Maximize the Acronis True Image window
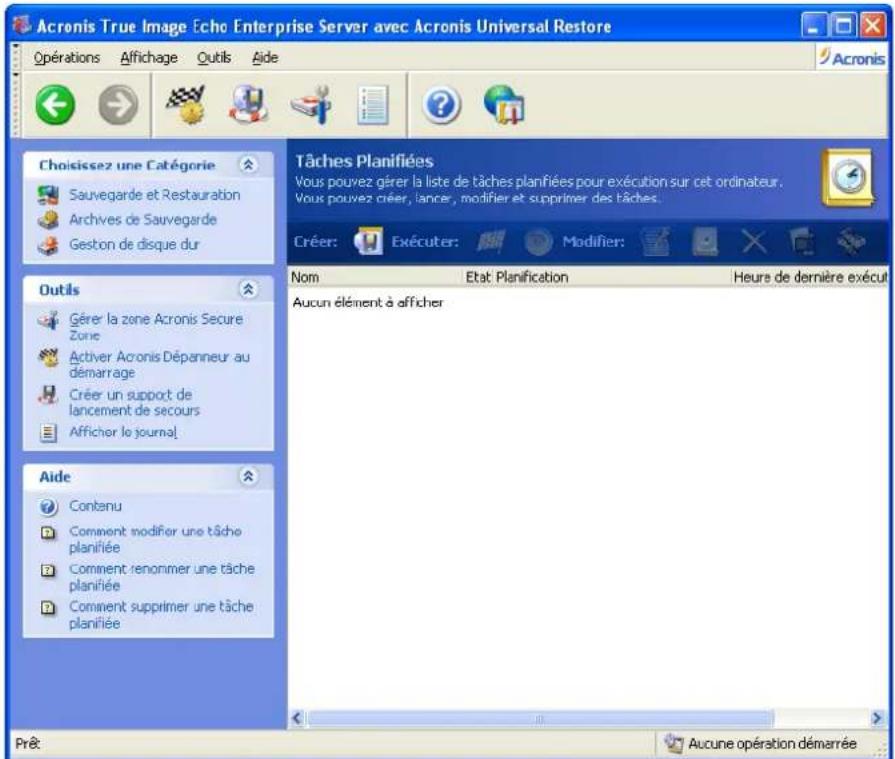The width and height of the screenshot is (895, 759). (x=843, y=25)
